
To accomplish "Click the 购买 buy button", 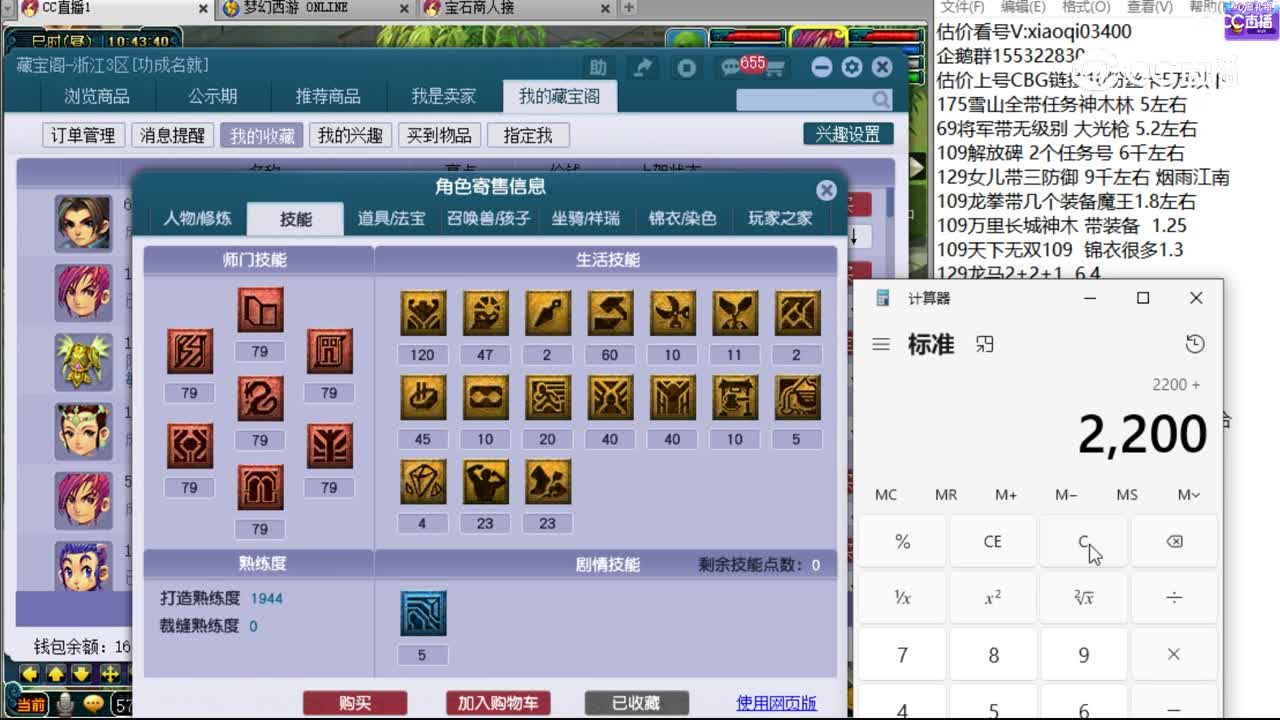I will click(355, 703).
